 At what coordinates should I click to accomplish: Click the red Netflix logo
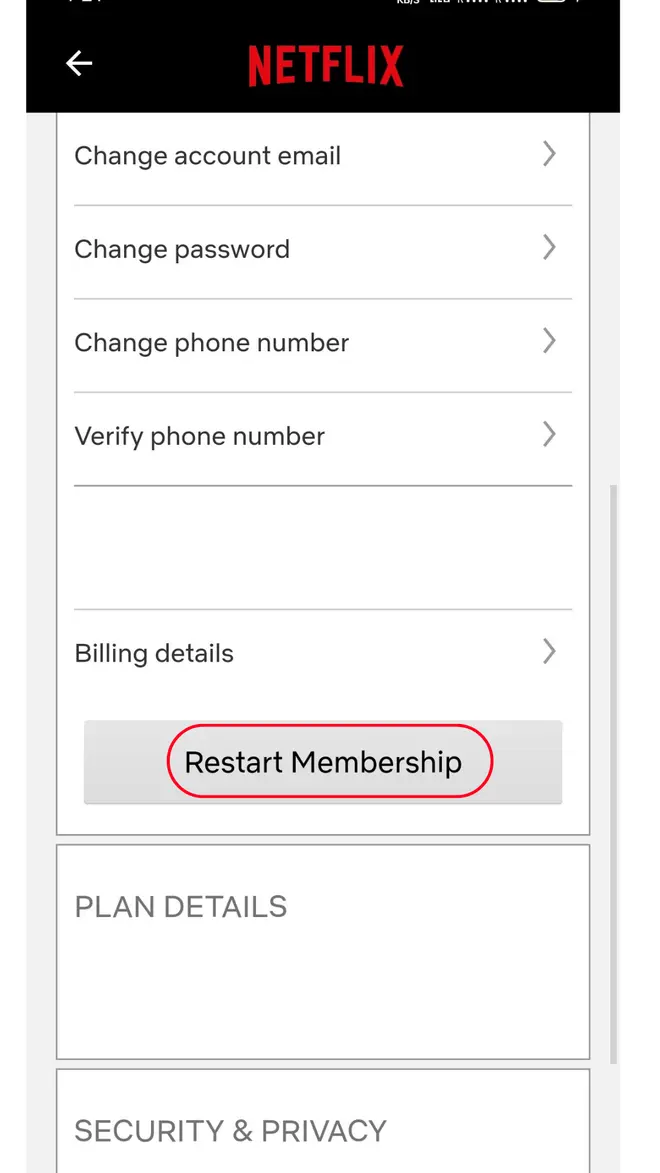(327, 64)
